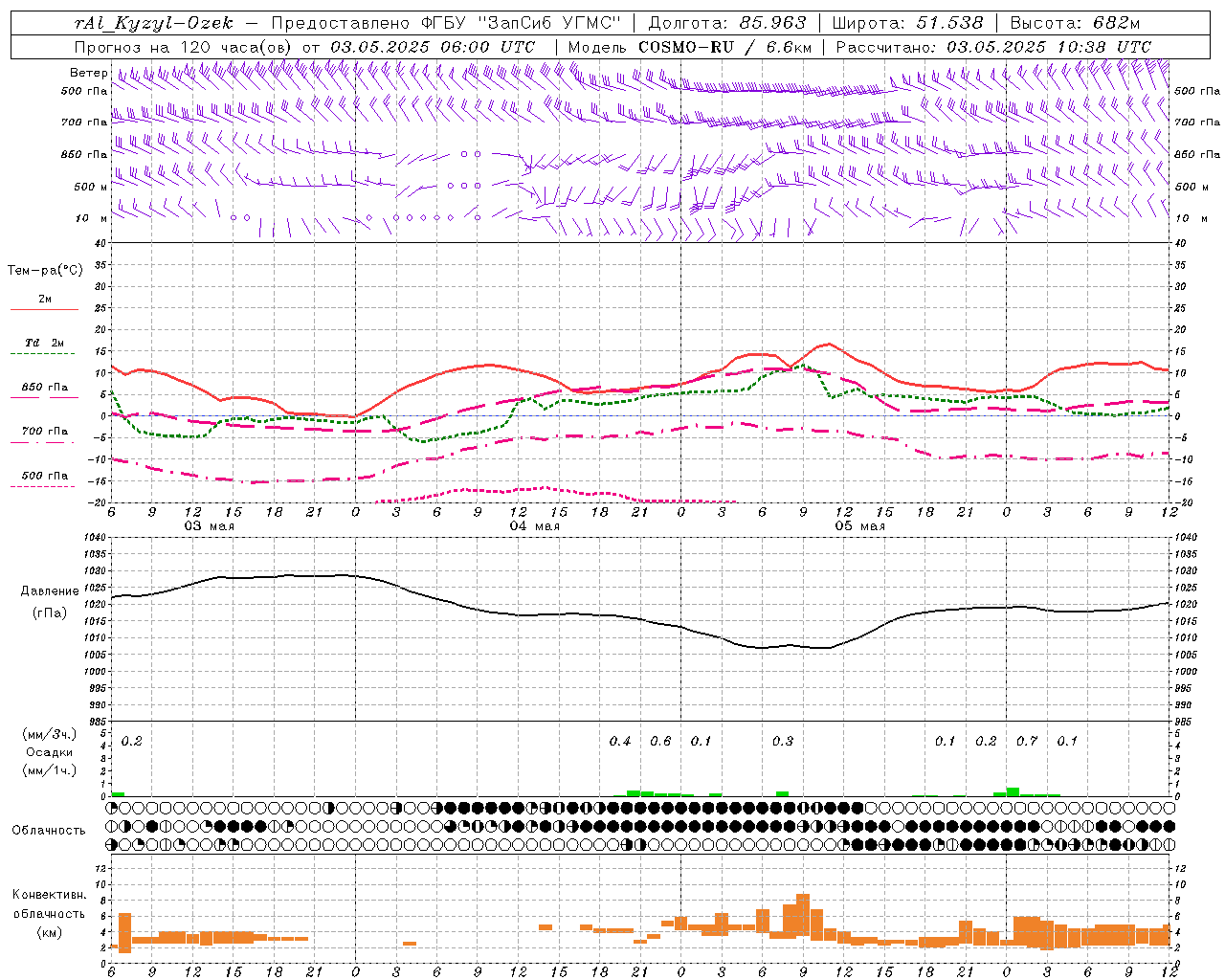Click the Давление pressure panel label
Screen dimensions: 1225x980
(50, 591)
